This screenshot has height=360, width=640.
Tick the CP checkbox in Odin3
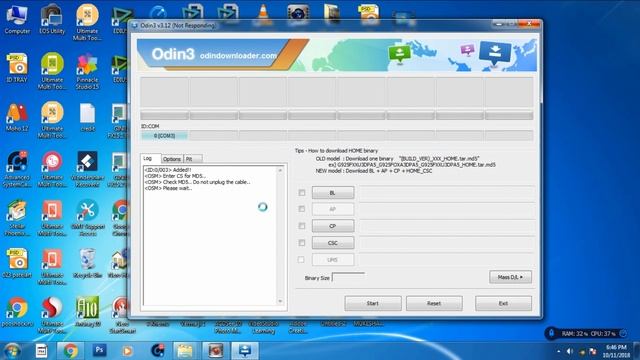pyautogui.click(x=302, y=226)
